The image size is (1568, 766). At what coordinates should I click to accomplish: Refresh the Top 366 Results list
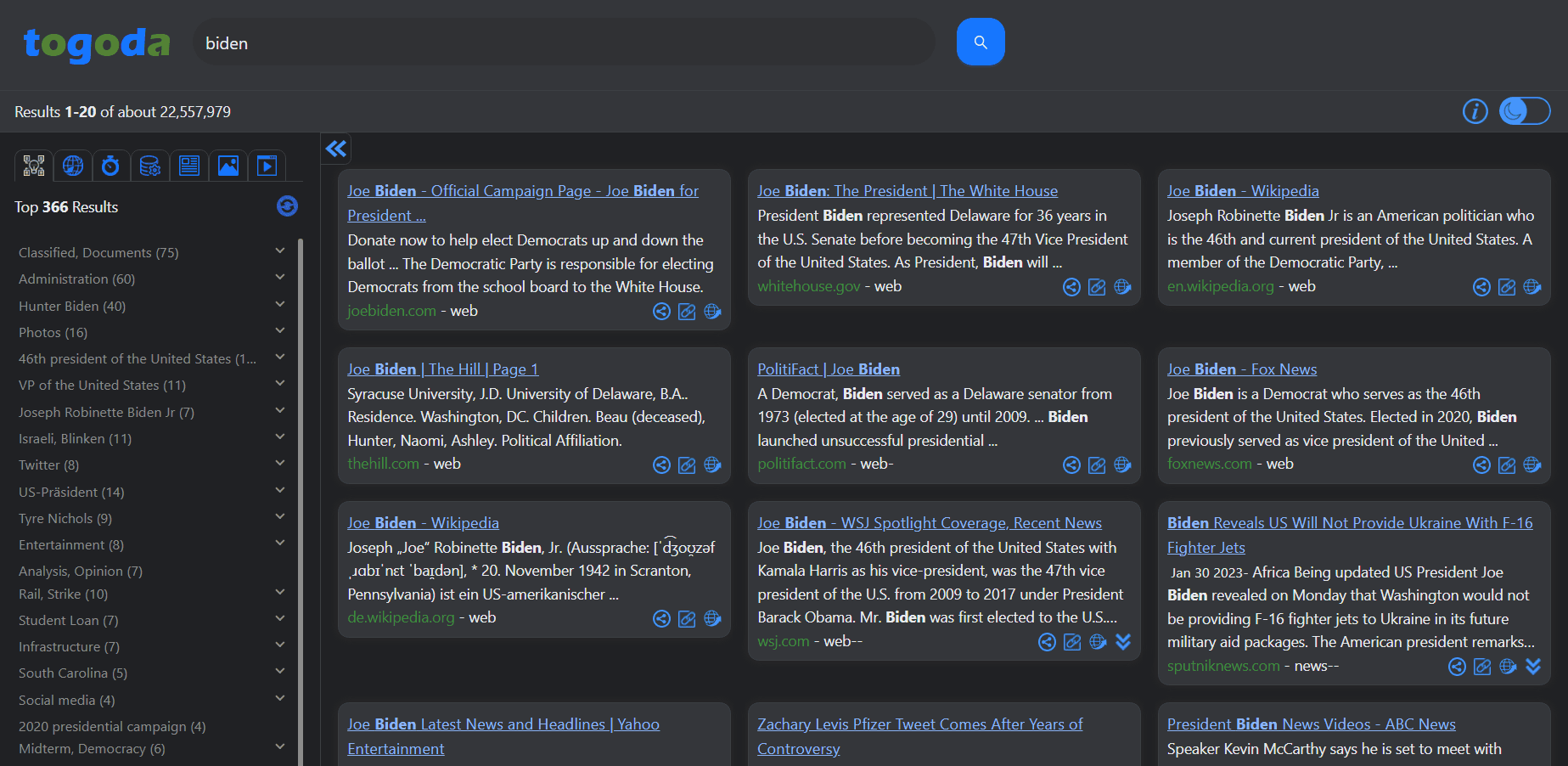pos(287,206)
